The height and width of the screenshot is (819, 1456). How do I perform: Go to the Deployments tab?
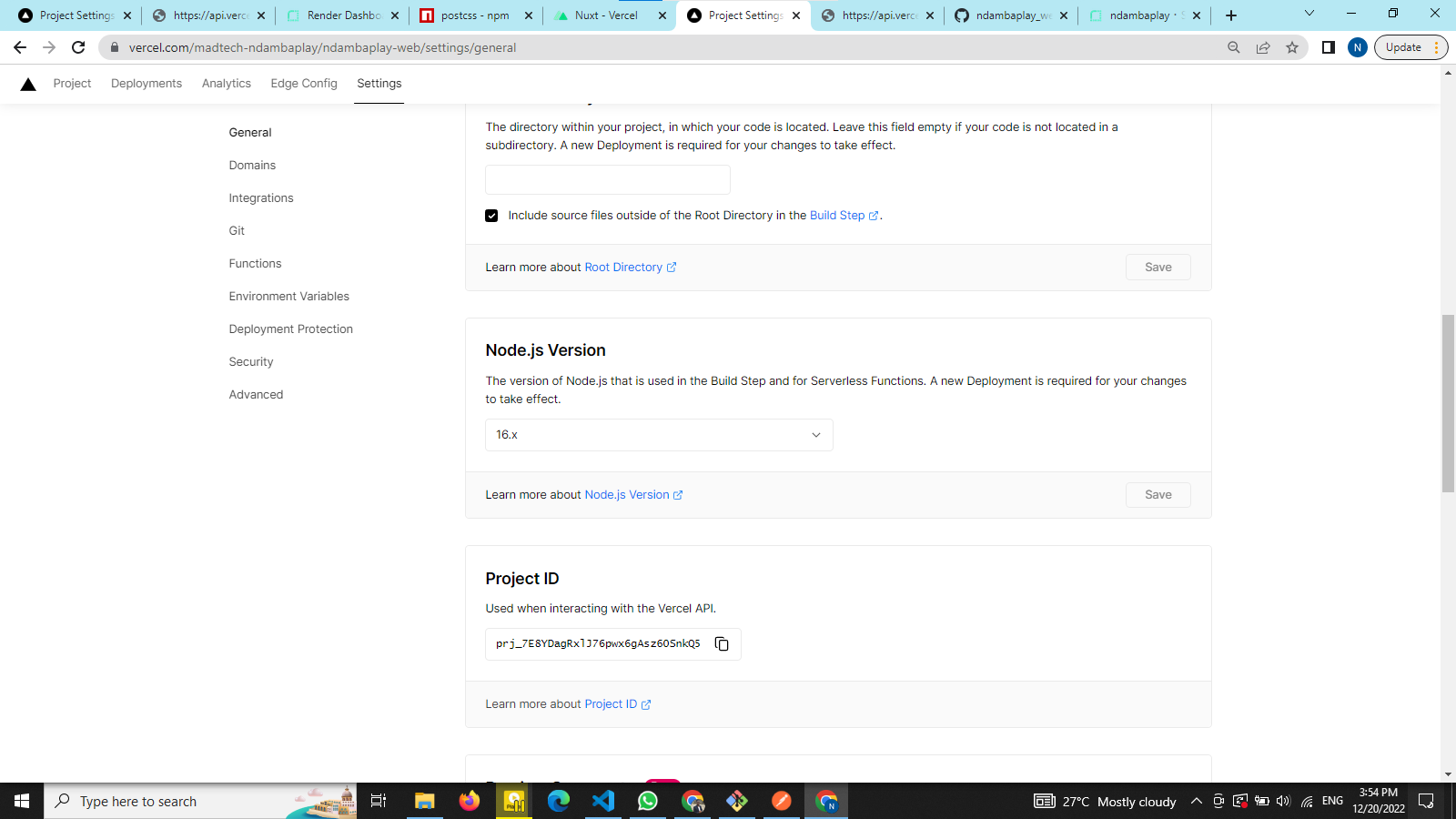pyautogui.click(x=147, y=84)
